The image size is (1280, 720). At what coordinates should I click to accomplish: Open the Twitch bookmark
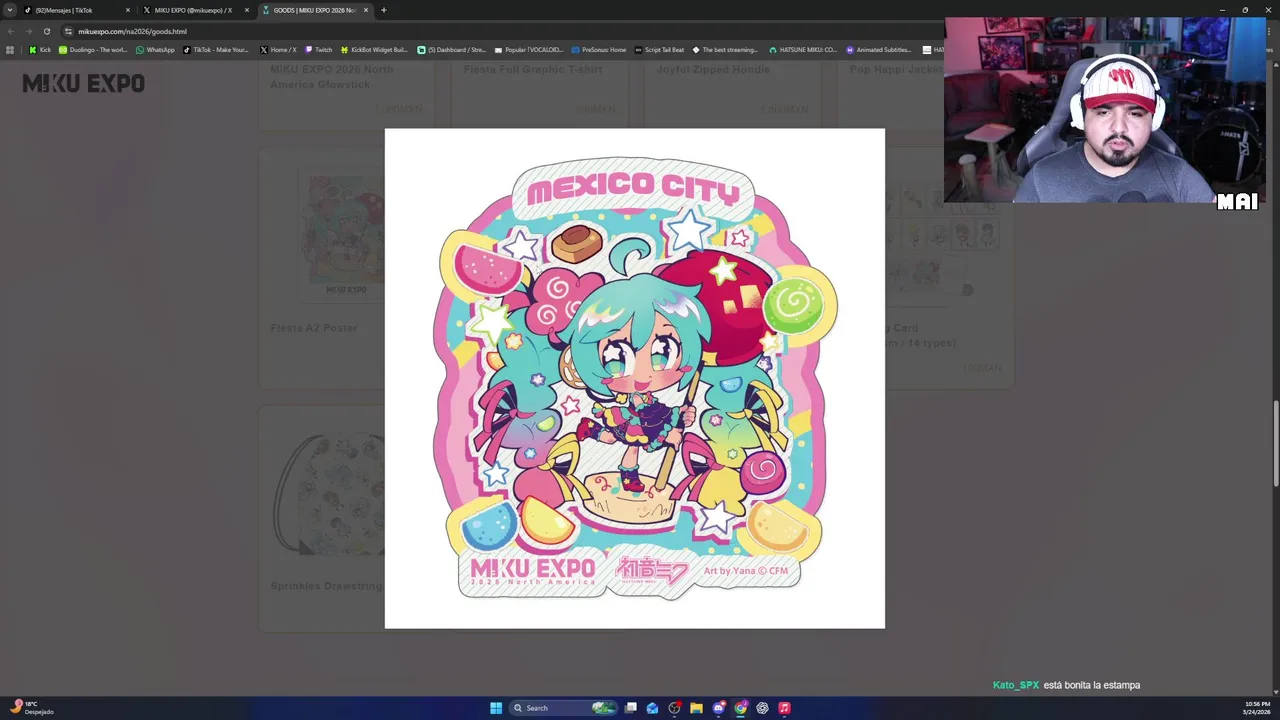tap(318, 50)
